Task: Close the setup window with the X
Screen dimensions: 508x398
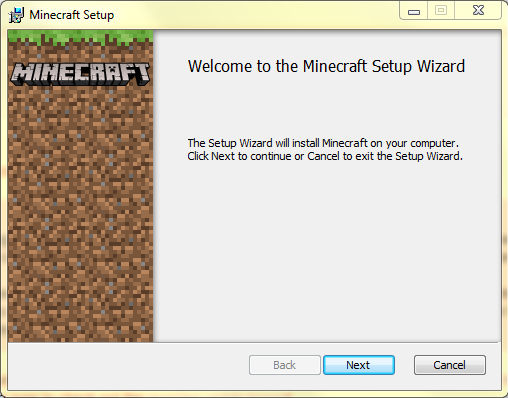Action: click(x=478, y=11)
